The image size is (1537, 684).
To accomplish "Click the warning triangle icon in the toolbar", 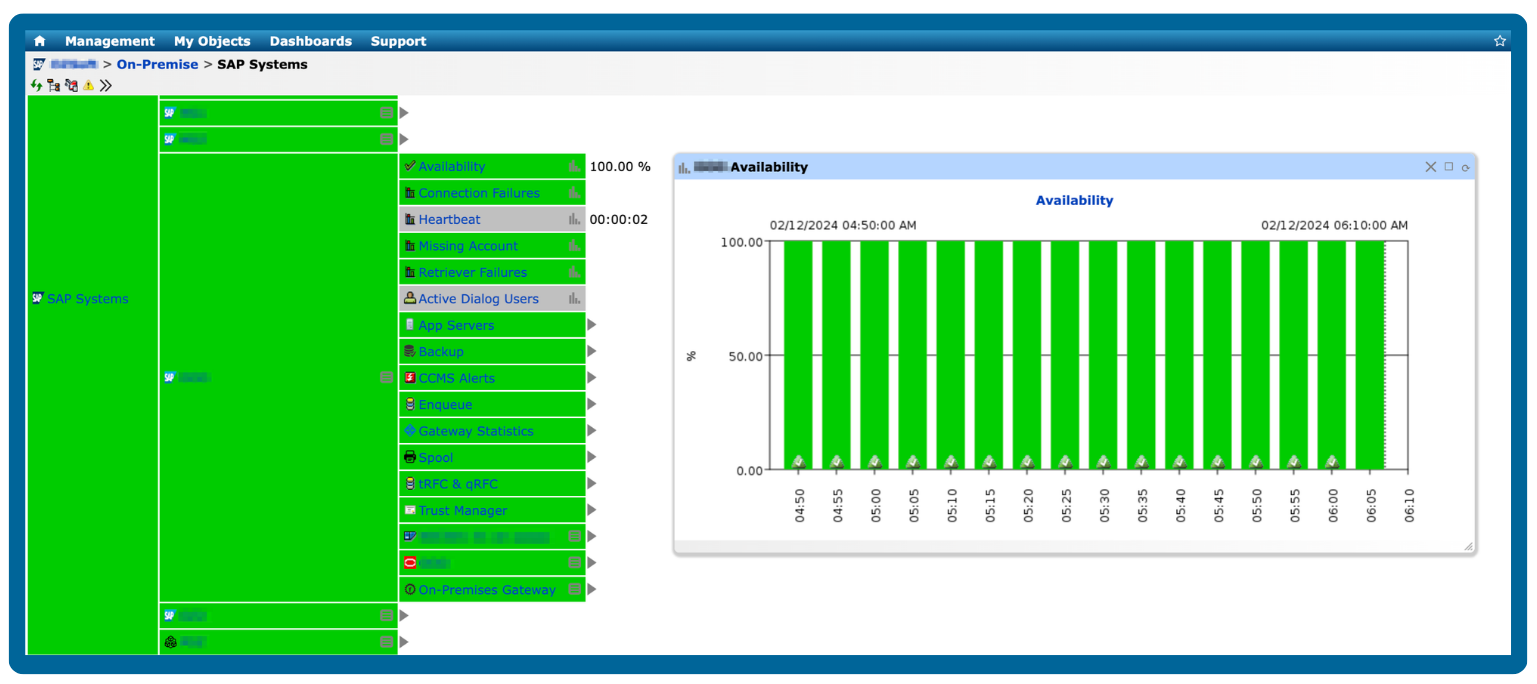I will (x=88, y=85).
